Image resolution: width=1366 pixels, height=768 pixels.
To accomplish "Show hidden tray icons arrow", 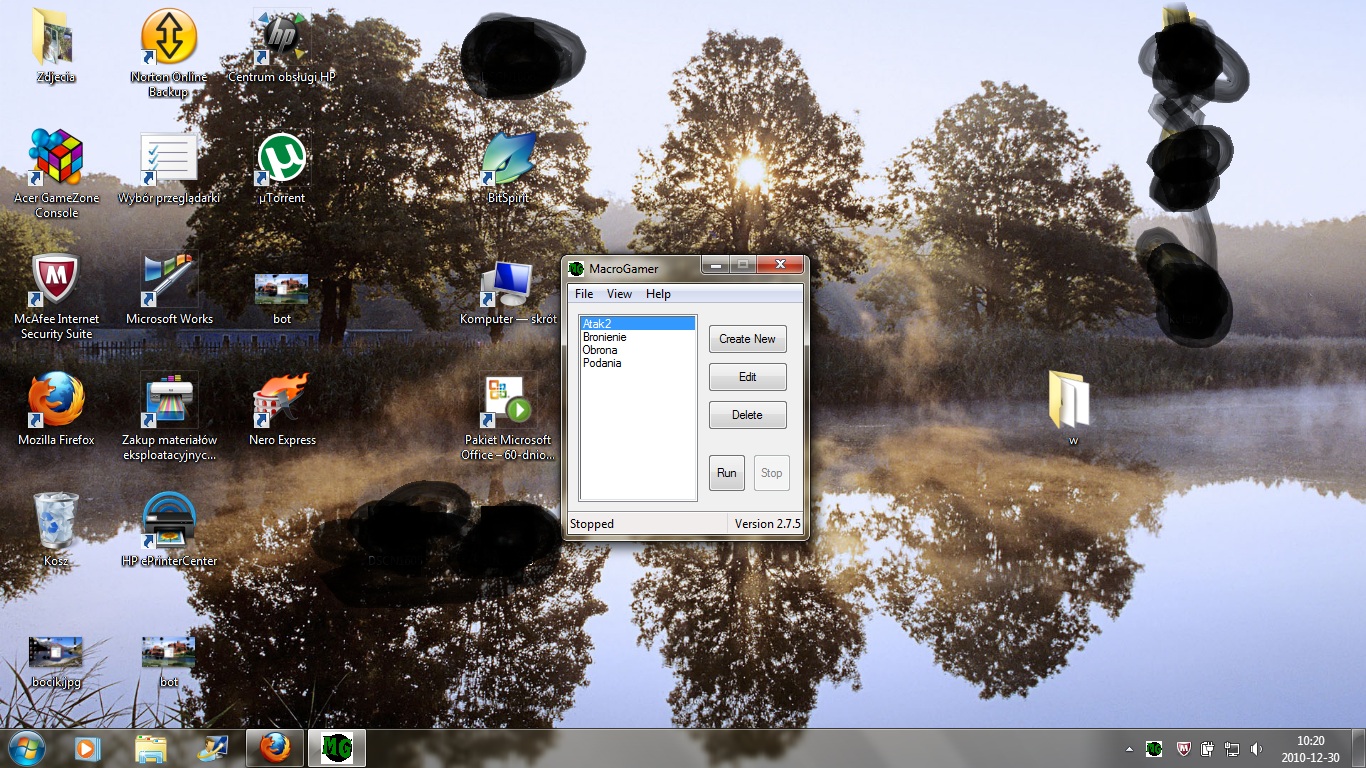I will 1130,749.
